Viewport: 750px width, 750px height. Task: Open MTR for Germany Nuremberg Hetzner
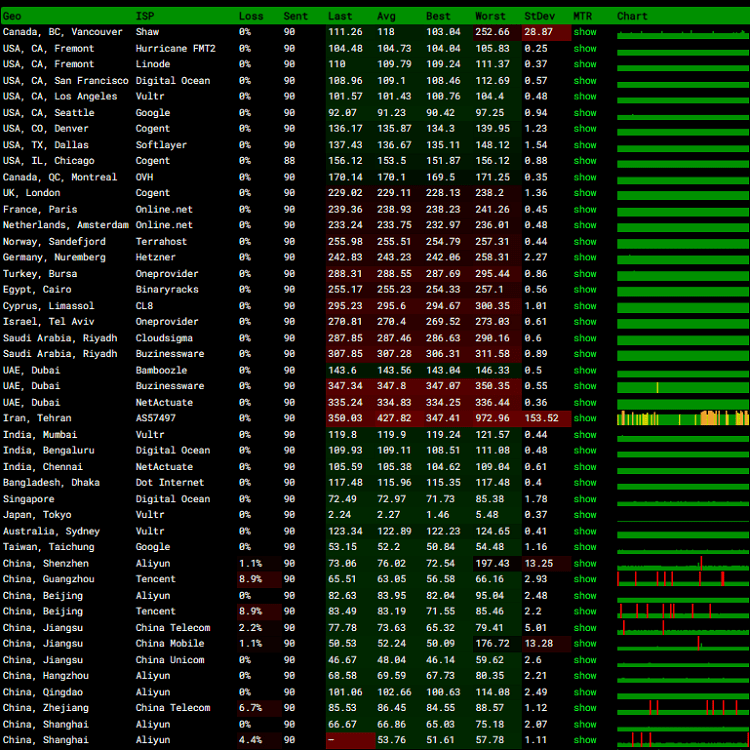coord(585,257)
